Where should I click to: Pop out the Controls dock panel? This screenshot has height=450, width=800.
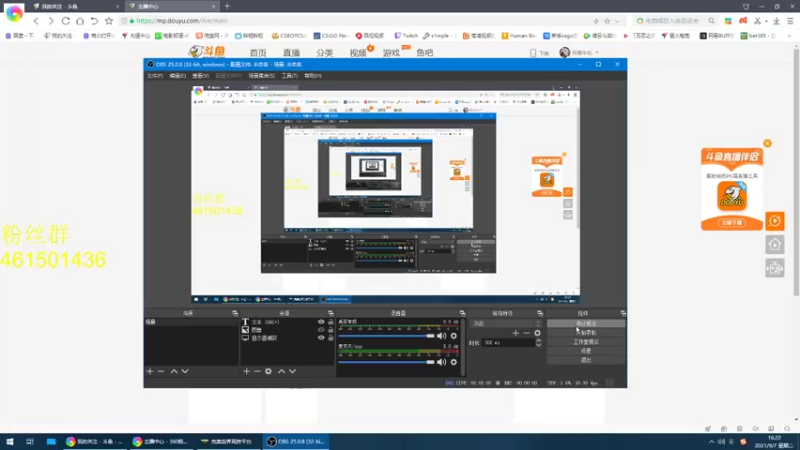(x=623, y=313)
